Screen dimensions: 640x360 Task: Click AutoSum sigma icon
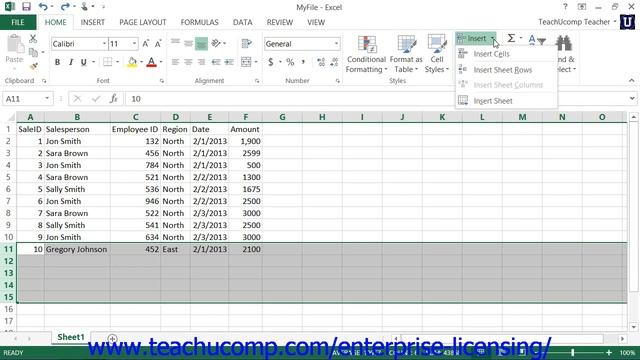click(x=511, y=38)
